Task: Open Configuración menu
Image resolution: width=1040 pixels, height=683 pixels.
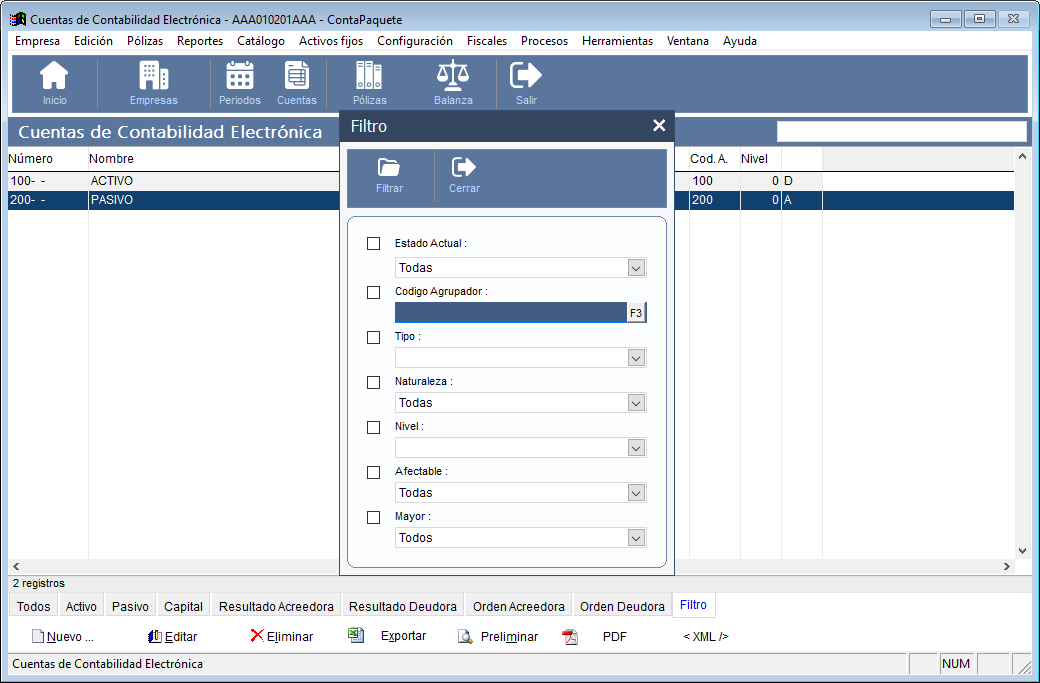Action: (x=415, y=41)
